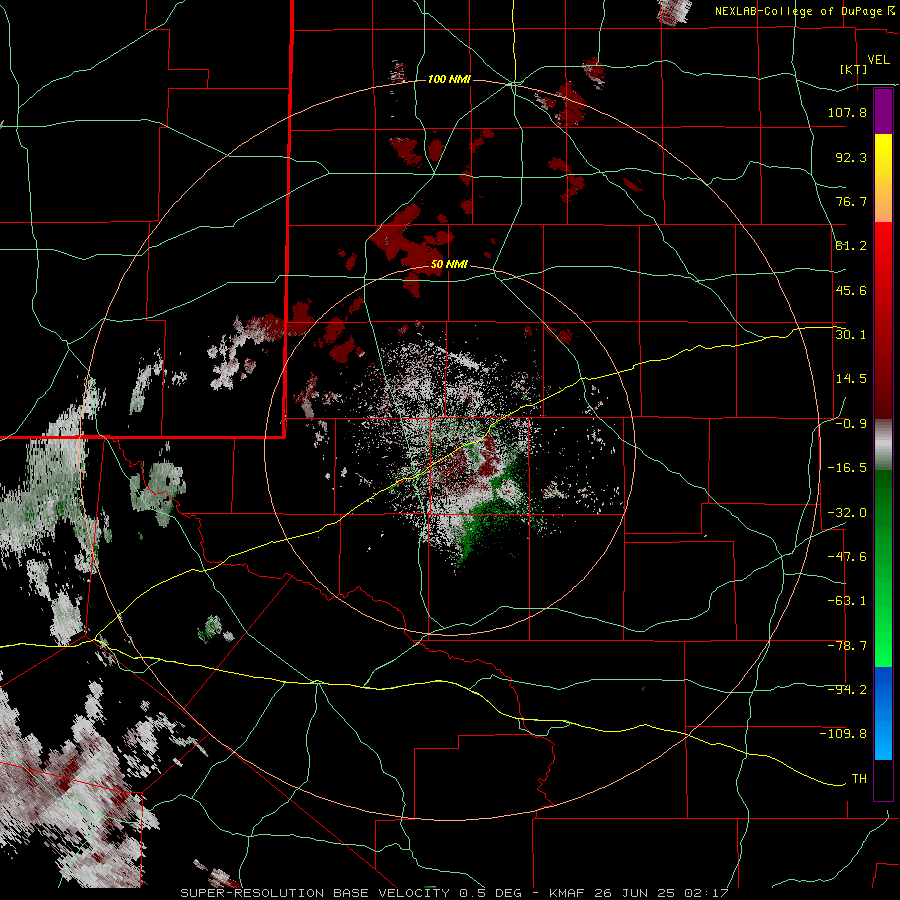Click the -94.2 velocity scale value
This screenshot has width=900, height=900.
coord(847,690)
